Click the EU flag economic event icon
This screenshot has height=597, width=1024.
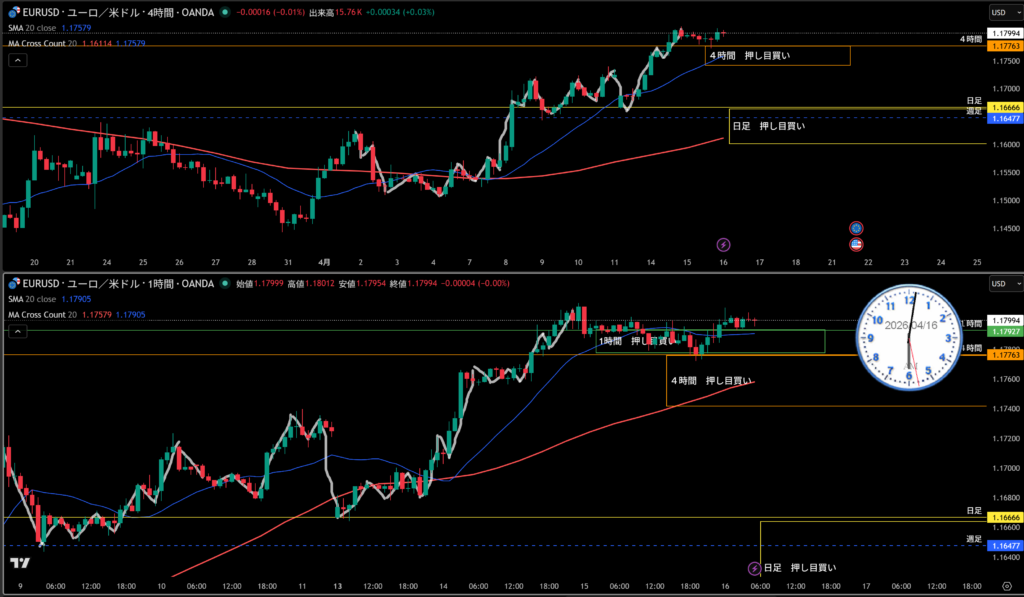[x=856, y=228]
